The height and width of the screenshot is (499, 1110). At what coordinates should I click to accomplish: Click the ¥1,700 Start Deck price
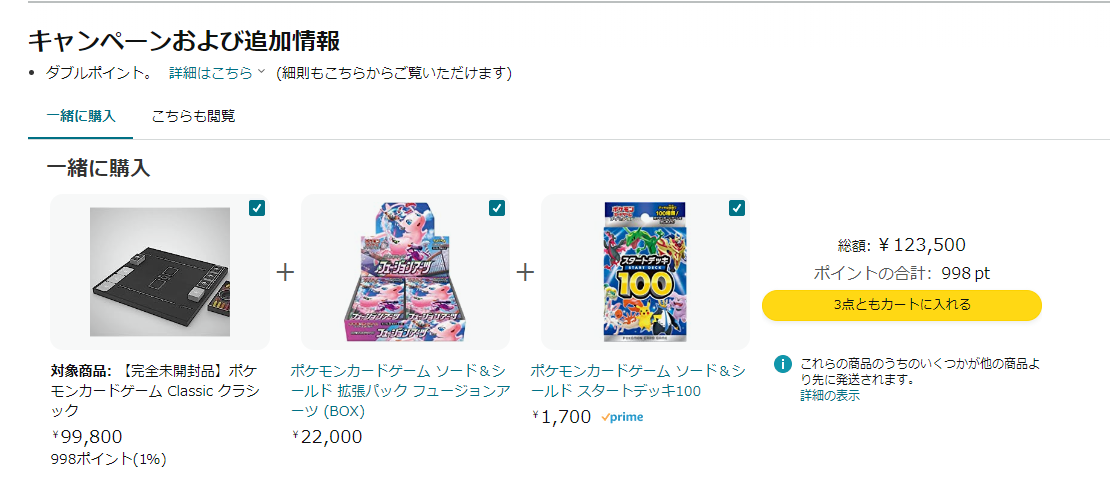click(x=561, y=417)
